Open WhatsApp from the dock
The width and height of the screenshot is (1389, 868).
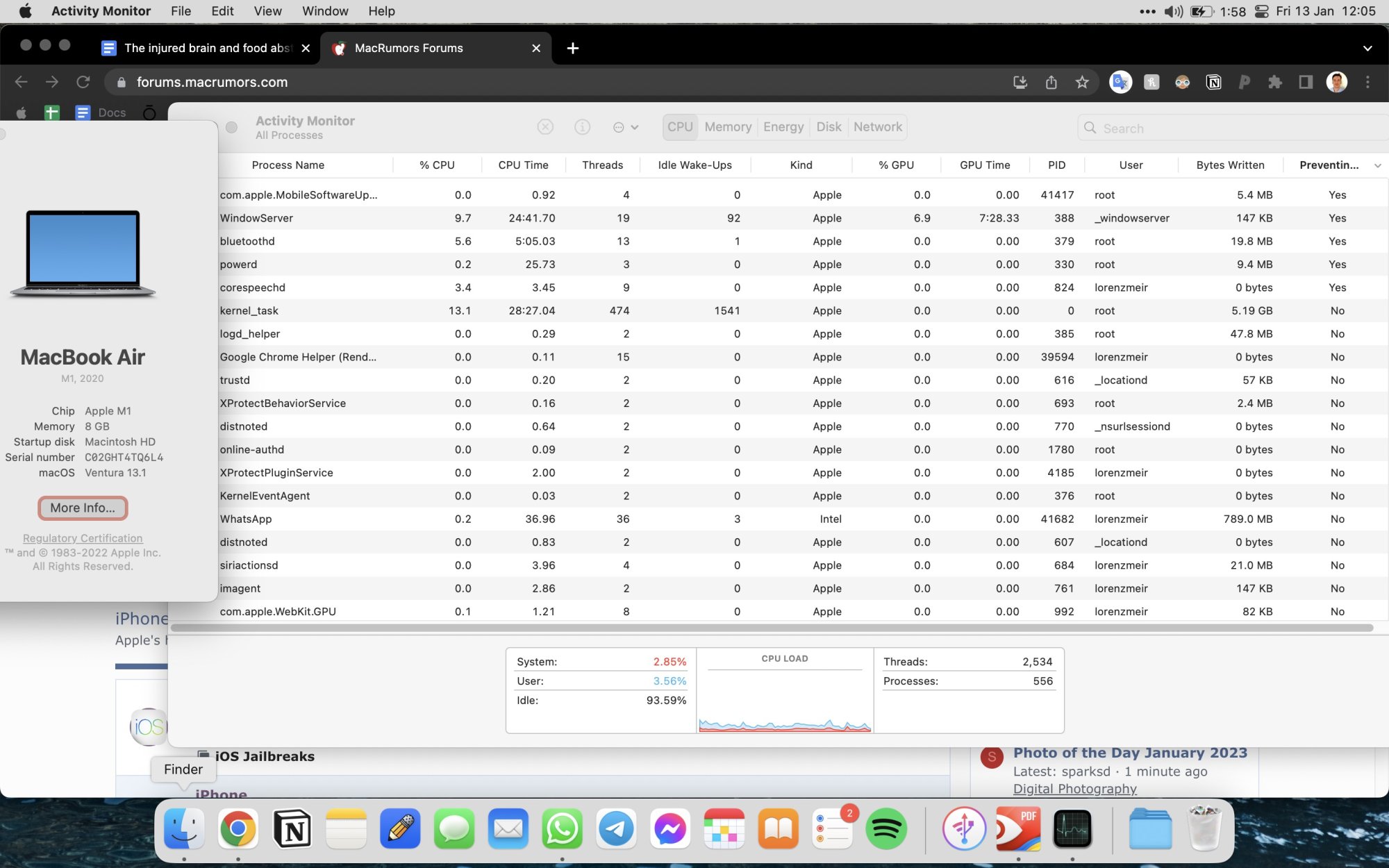[562, 828]
